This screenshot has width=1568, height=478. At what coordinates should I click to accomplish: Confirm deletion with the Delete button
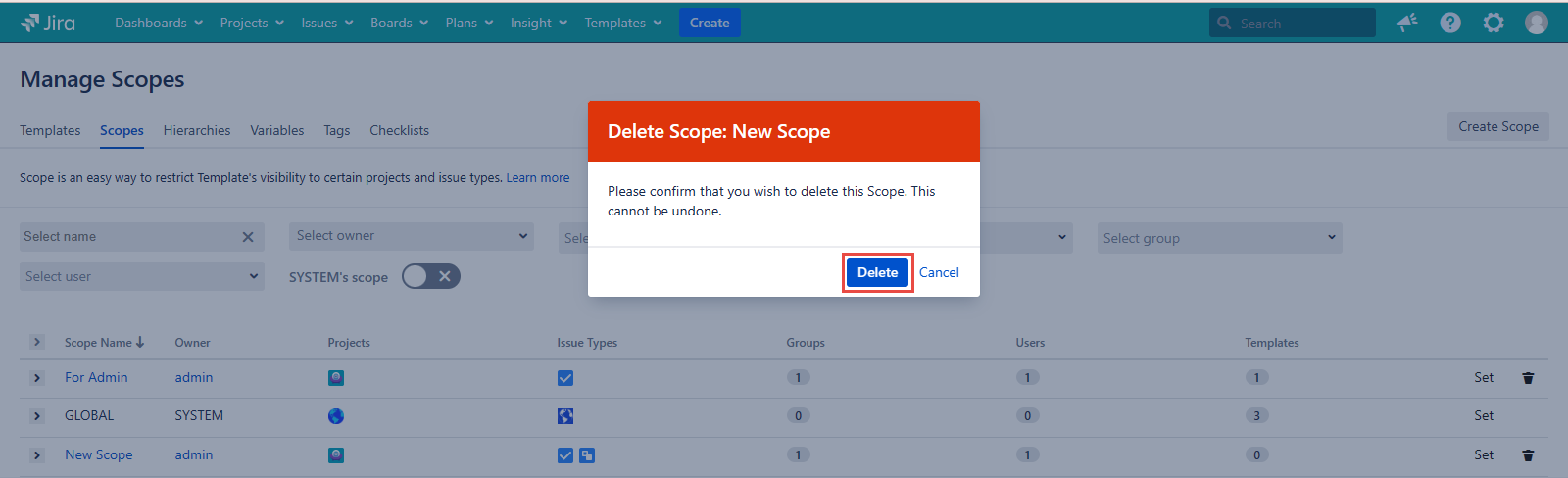tap(877, 273)
